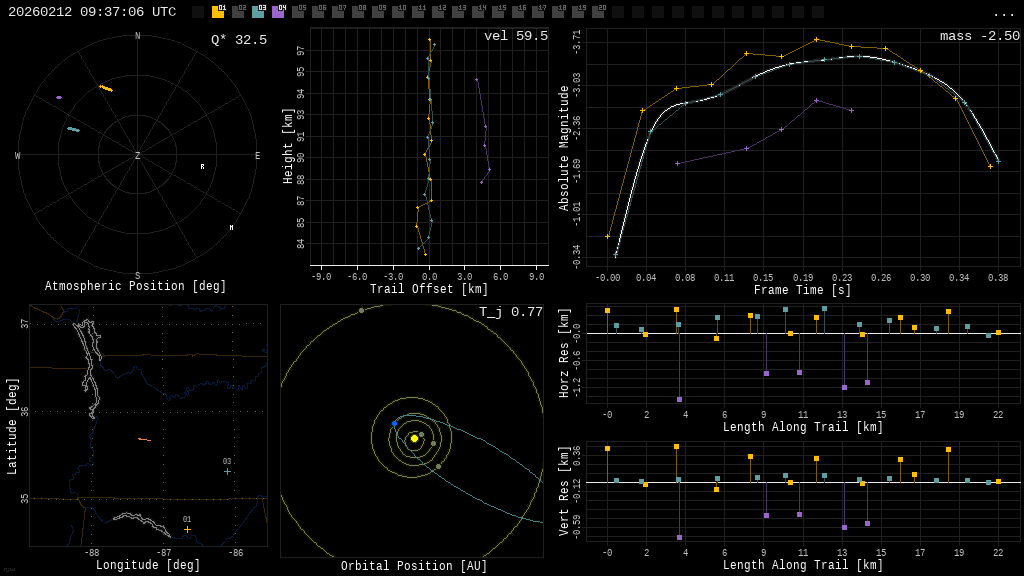Click the vel 59.5 velocity readout
Image resolution: width=1024 pixels, height=576 pixels.
click(x=515, y=36)
